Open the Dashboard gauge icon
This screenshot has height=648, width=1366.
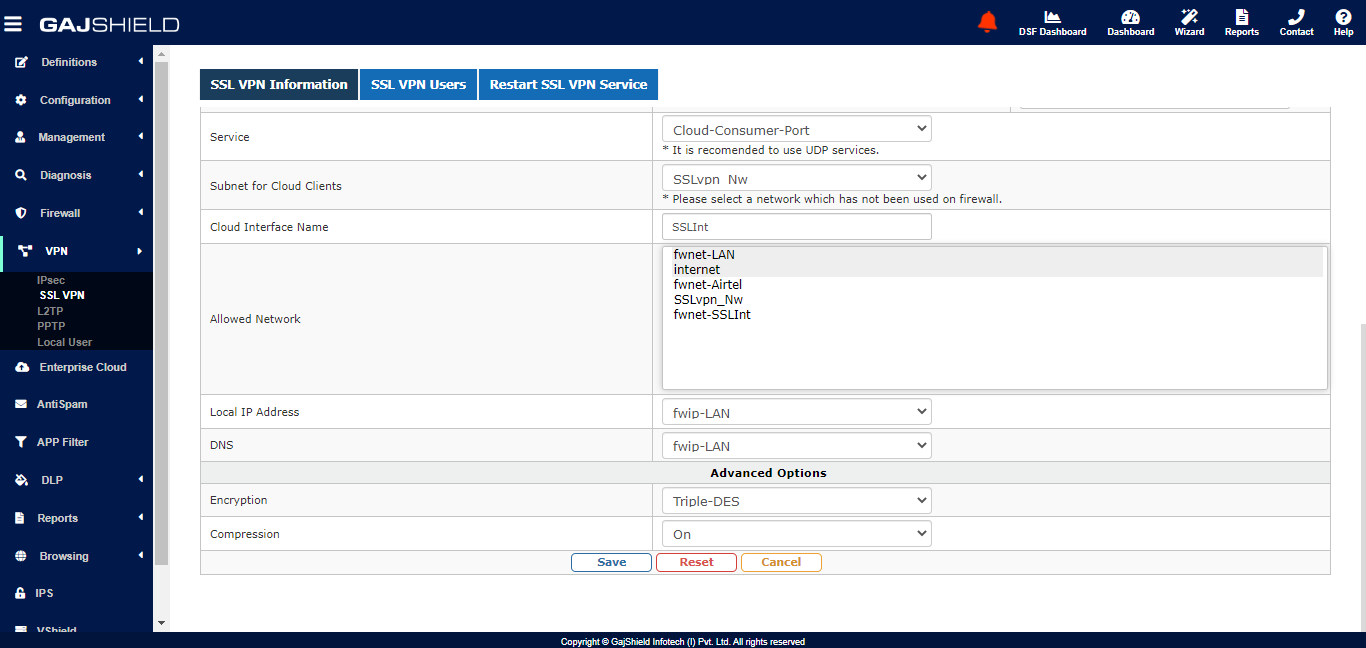click(x=1130, y=17)
